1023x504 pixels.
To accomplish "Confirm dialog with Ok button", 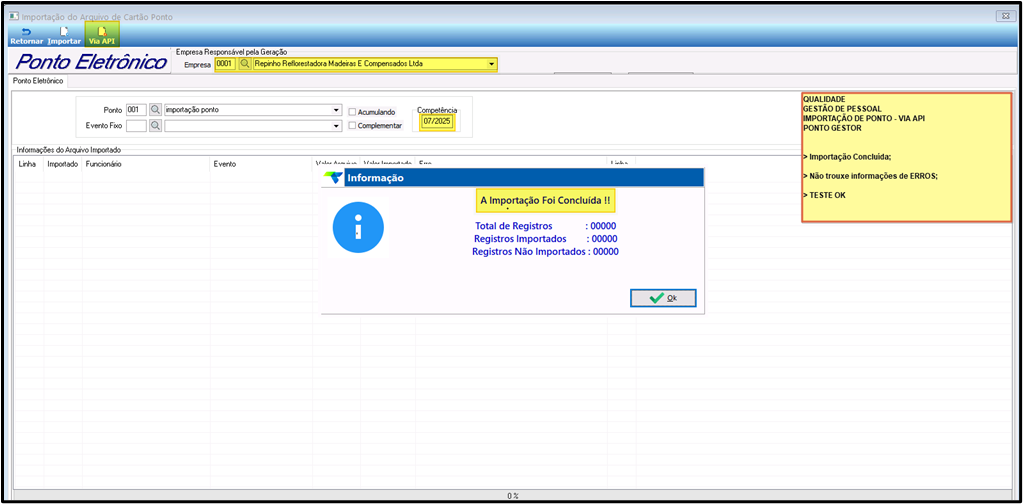I will [663, 298].
